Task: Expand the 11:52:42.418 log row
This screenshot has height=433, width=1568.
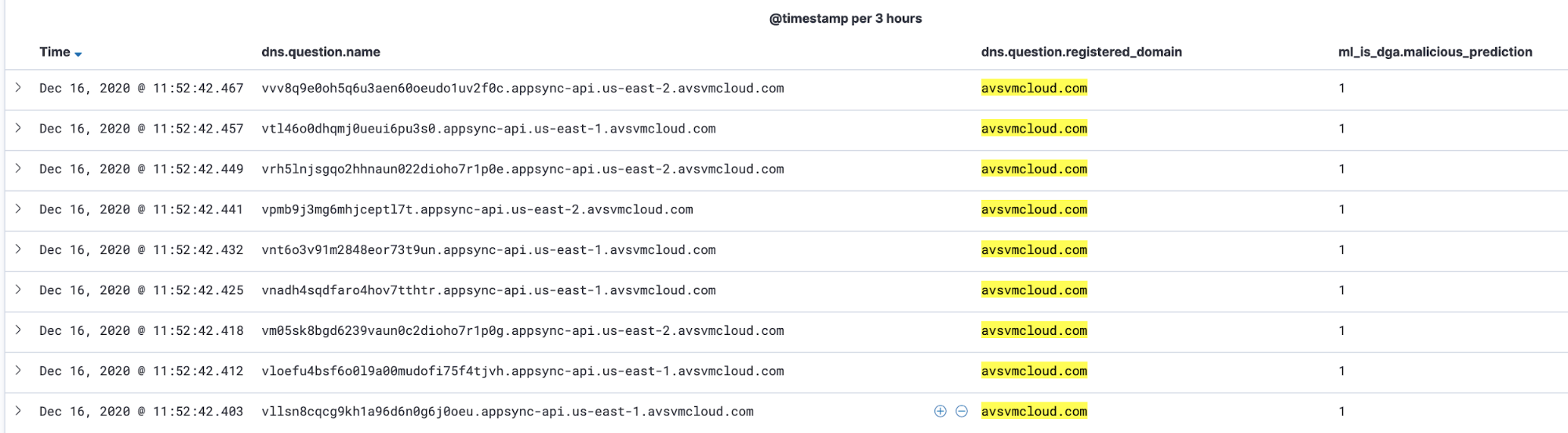Action: [x=18, y=330]
